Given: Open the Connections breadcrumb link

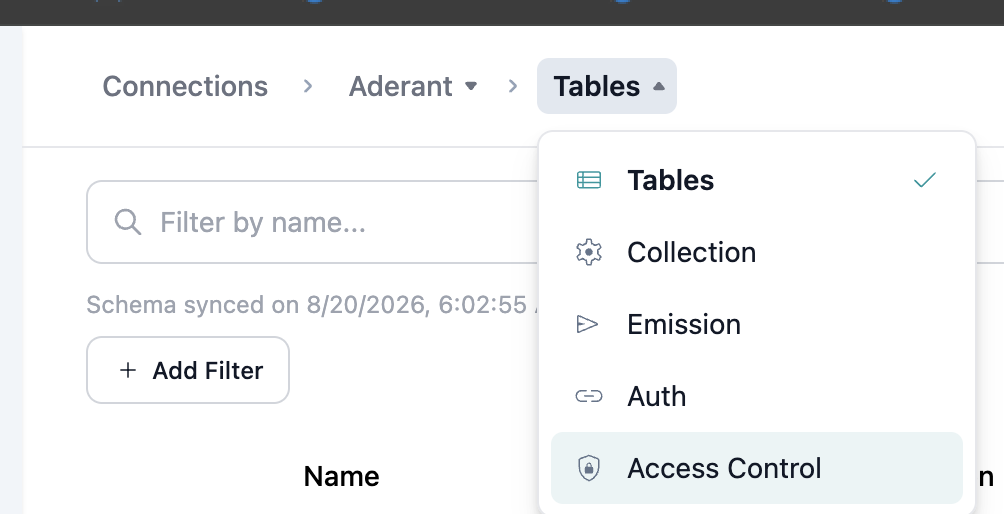Looking at the screenshot, I should point(185,86).
